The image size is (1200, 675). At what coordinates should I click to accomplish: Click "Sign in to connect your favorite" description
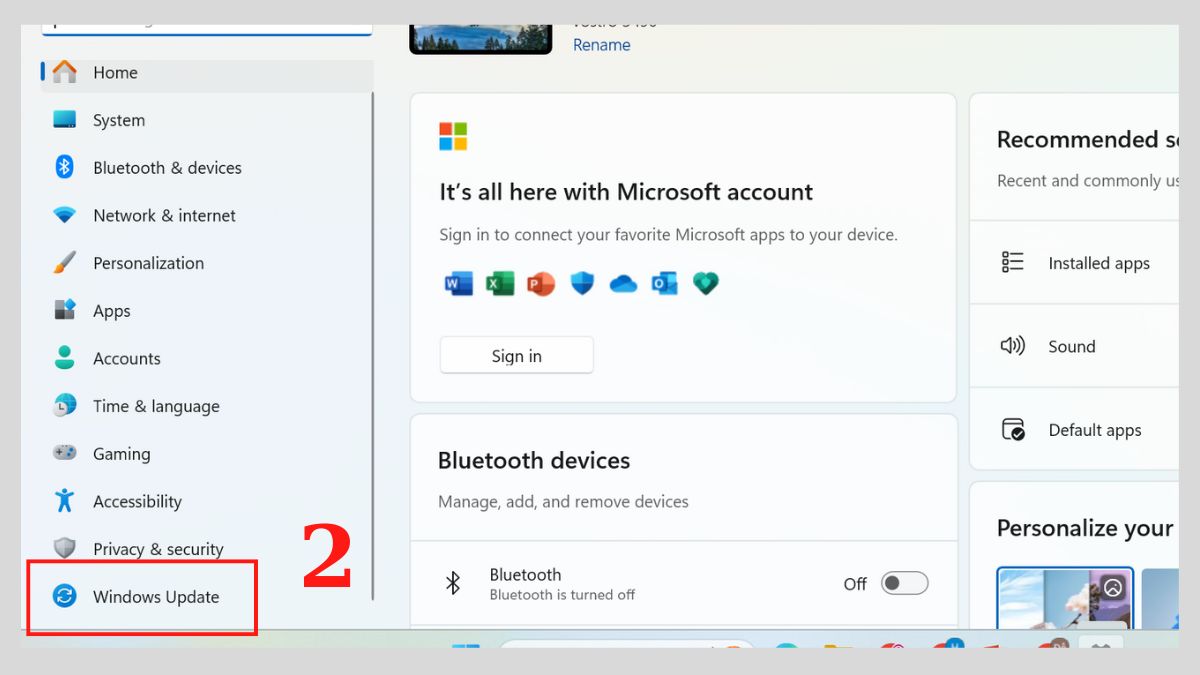tap(668, 235)
